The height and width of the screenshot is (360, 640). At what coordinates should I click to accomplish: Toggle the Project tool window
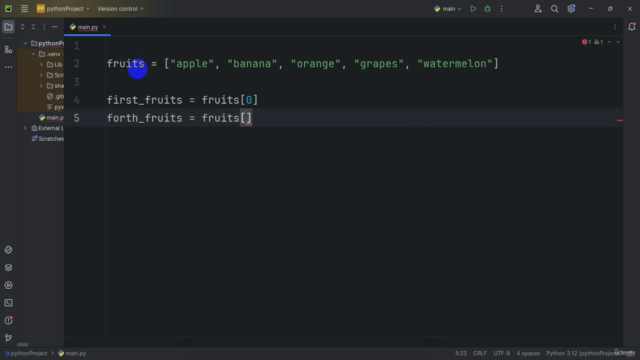coord(8,27)
